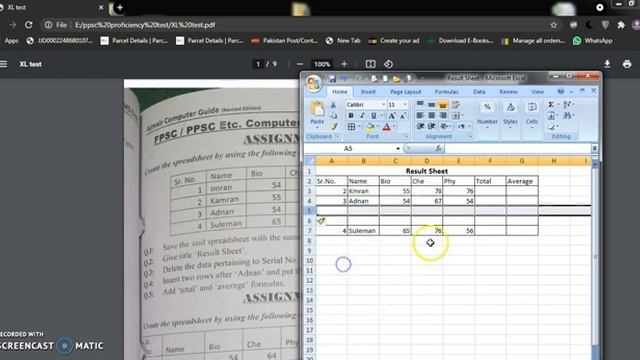Click the AutoSum sigma icon
This screenshot has height=360, width=640.
(x=551, y=105)
